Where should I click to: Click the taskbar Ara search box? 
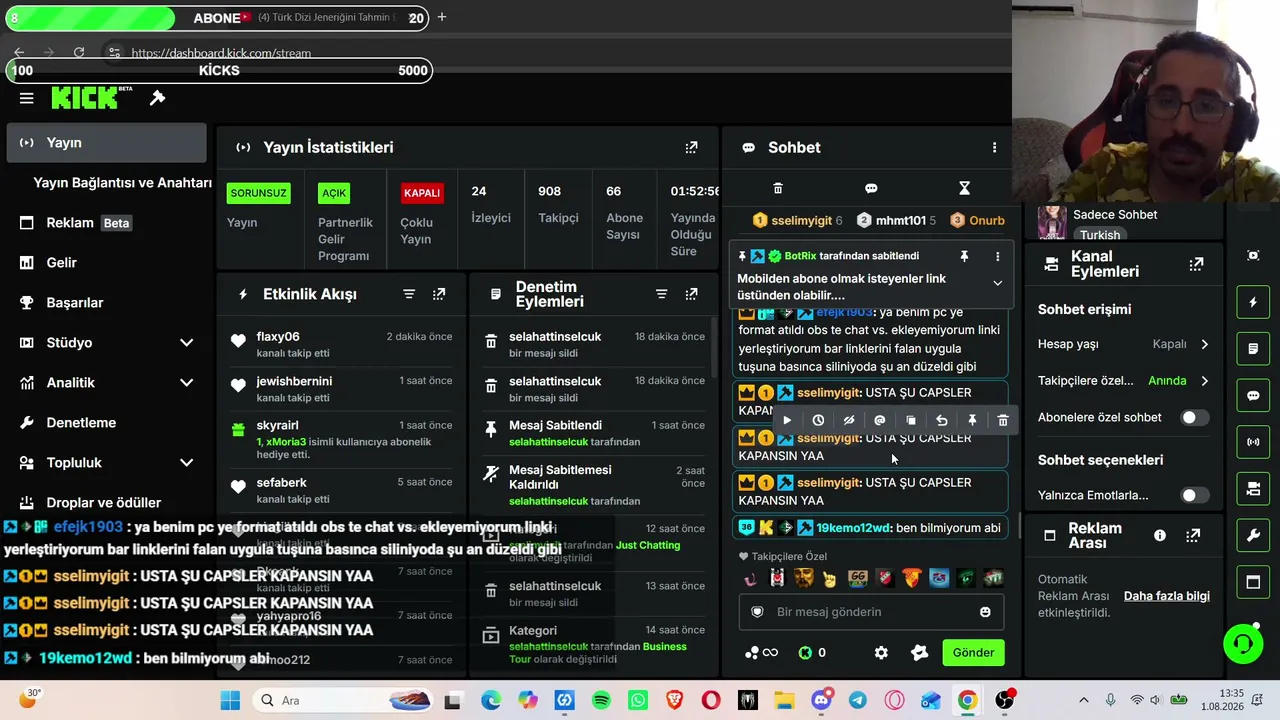(x=343, y=700)
